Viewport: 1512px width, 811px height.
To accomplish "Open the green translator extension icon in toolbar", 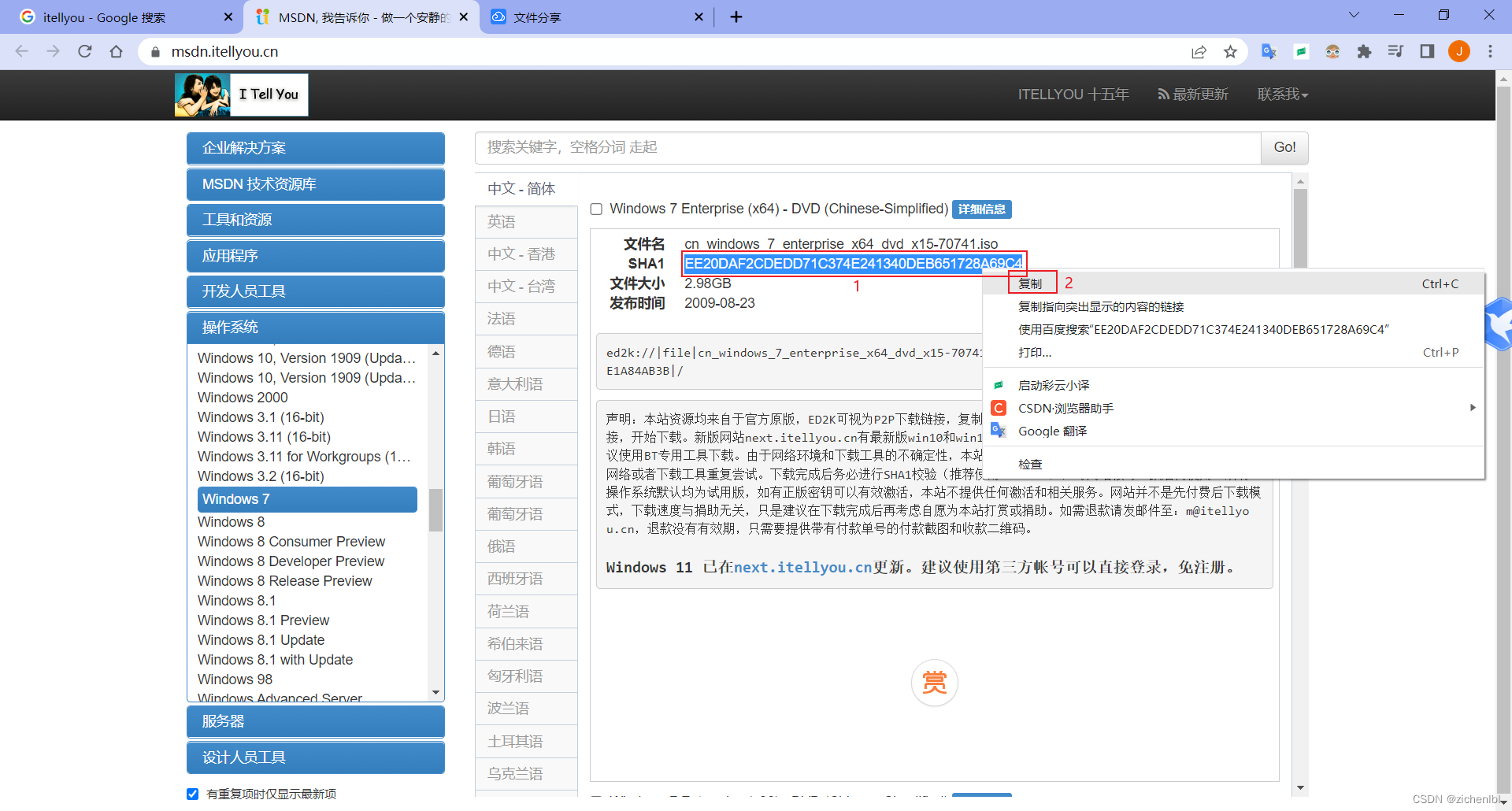I will click(x=1301, y=51).
